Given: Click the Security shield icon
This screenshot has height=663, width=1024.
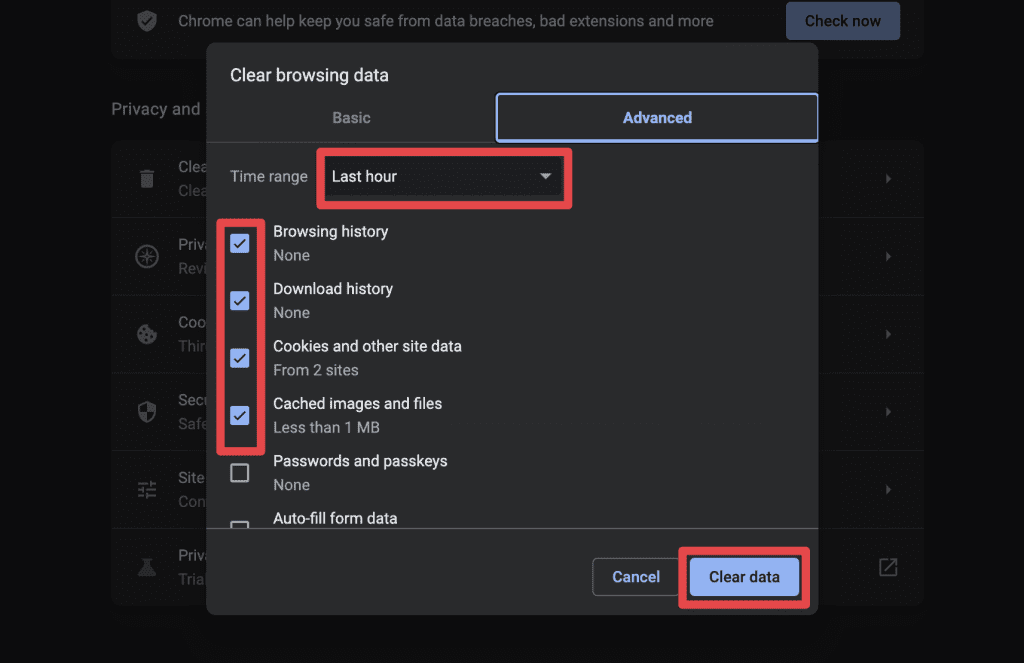Looking at the screenshot, I should click(x=147, y=412).
